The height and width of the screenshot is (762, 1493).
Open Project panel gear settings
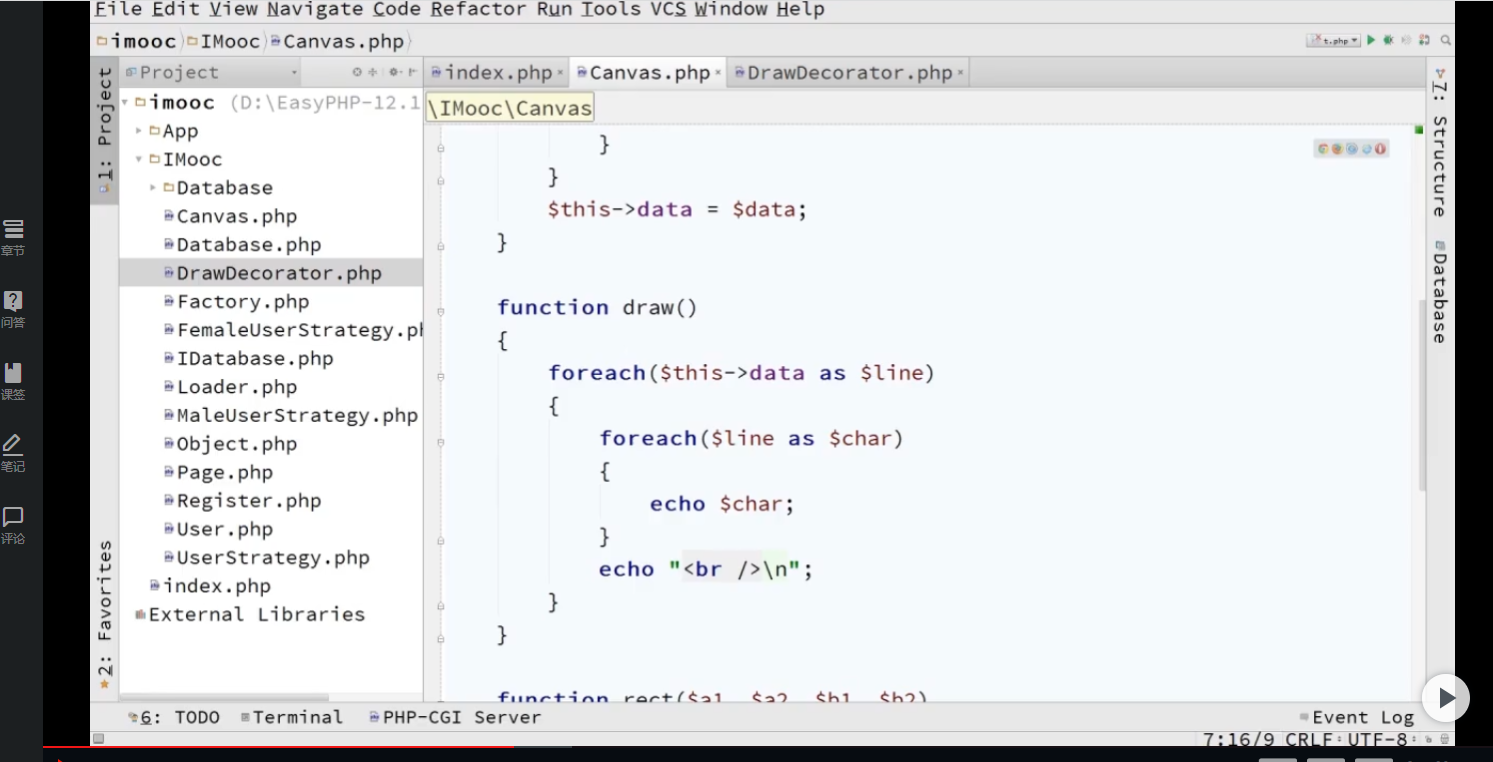pos(395,72)
